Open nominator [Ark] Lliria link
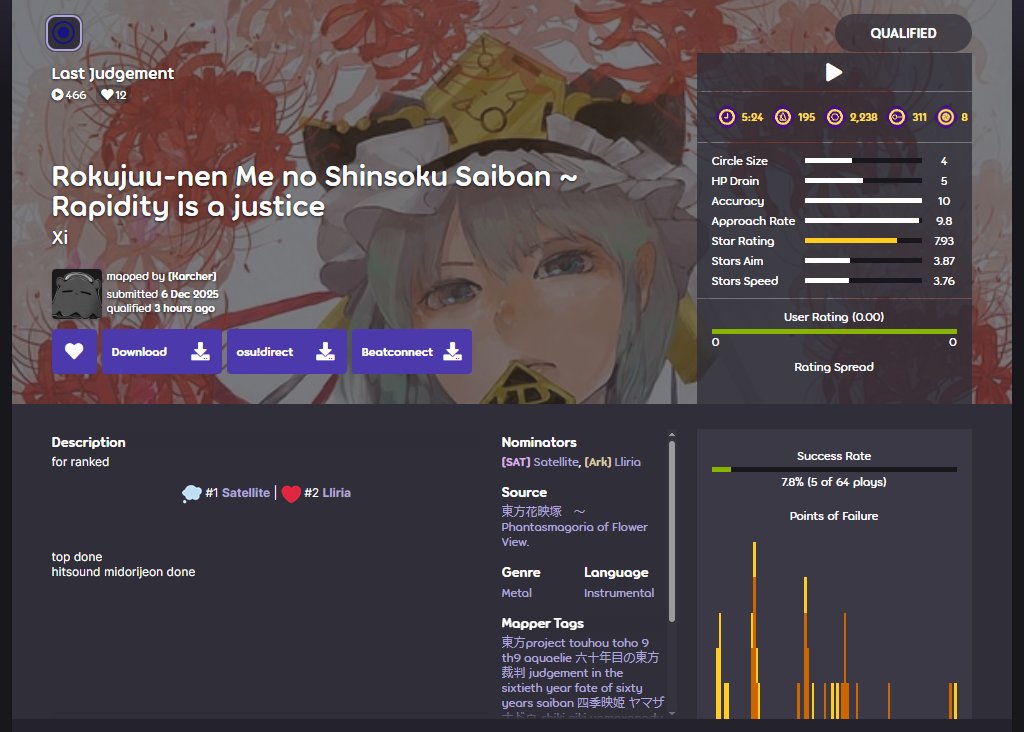1024x732 pixels. [x=613, y=462]
